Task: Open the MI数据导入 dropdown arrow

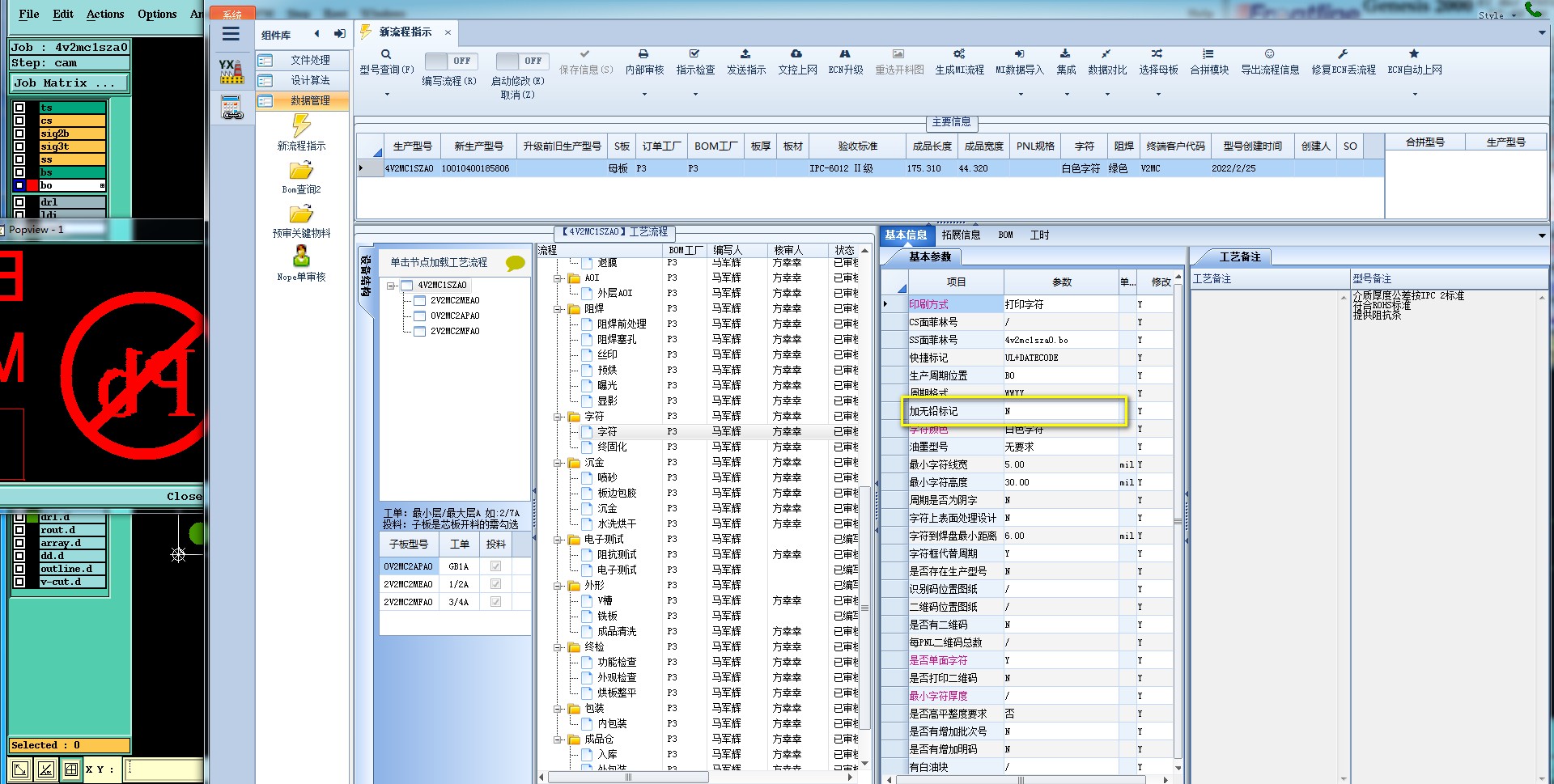Action: [1020, 95]
